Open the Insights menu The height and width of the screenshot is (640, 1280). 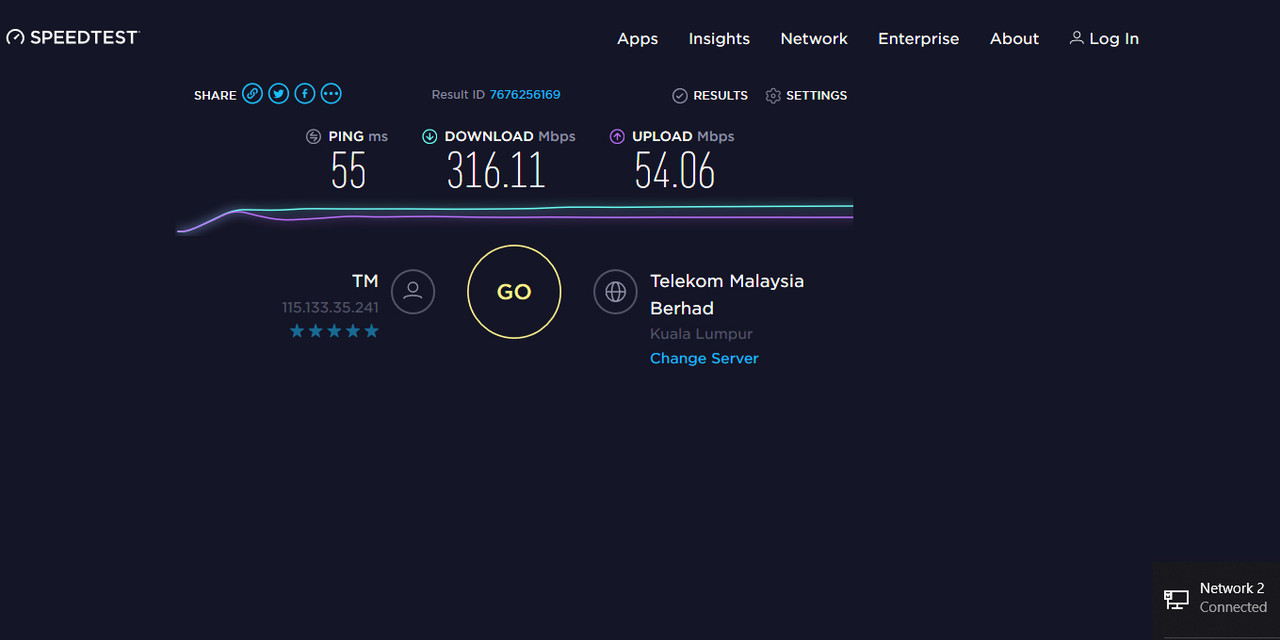pyautogui.click(x=719, y=39)
